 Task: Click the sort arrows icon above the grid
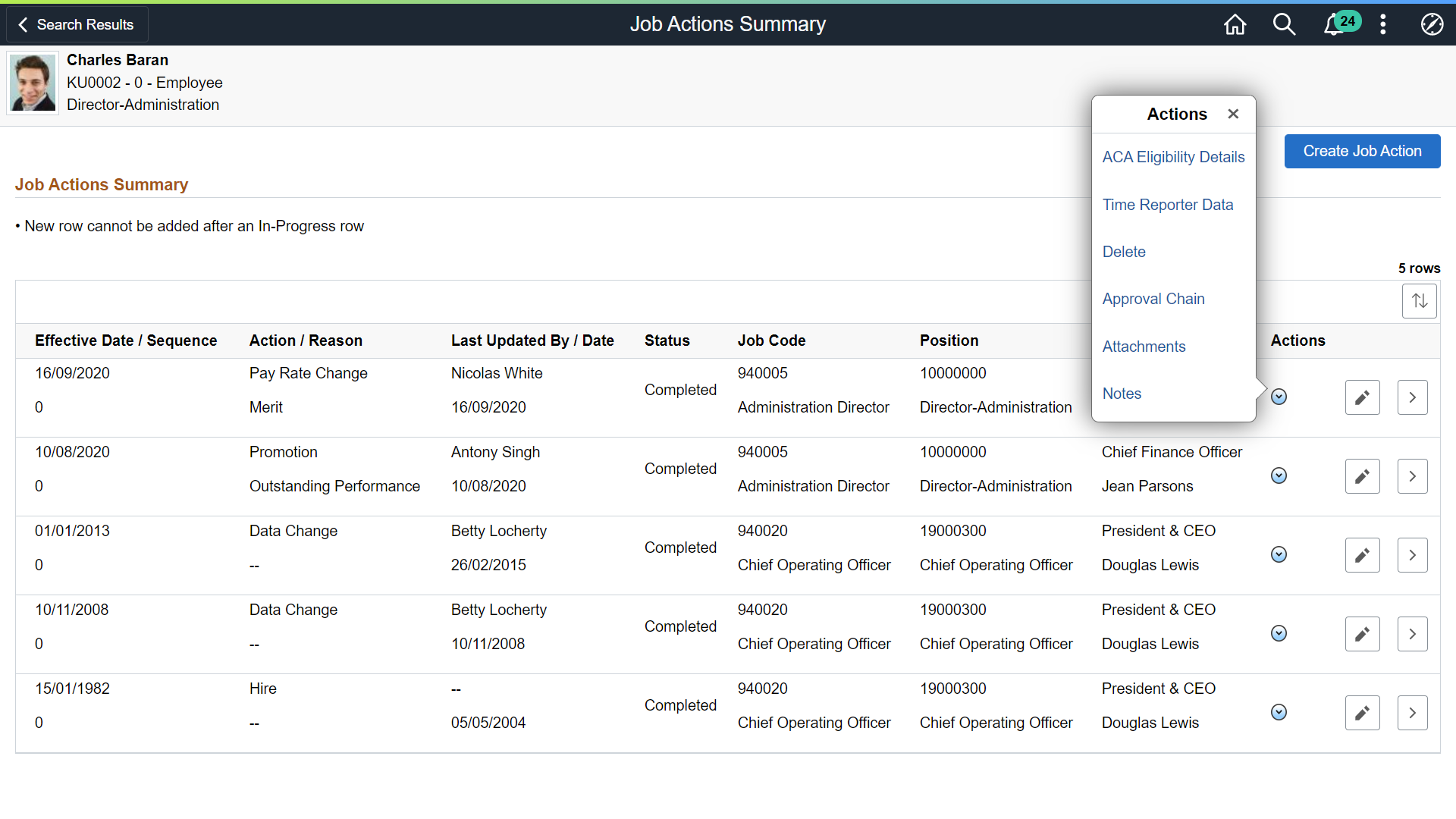pos(1419,301)
